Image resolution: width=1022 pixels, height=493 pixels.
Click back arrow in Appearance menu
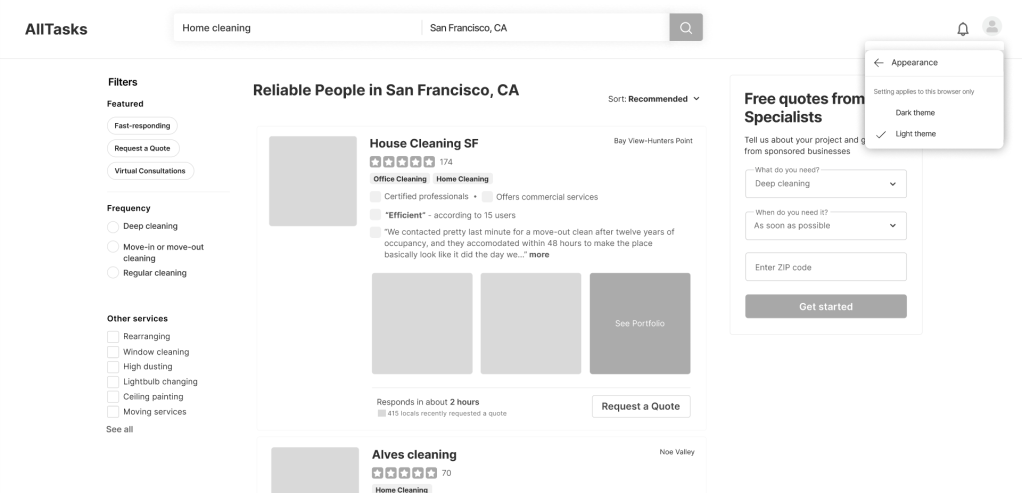878,62
